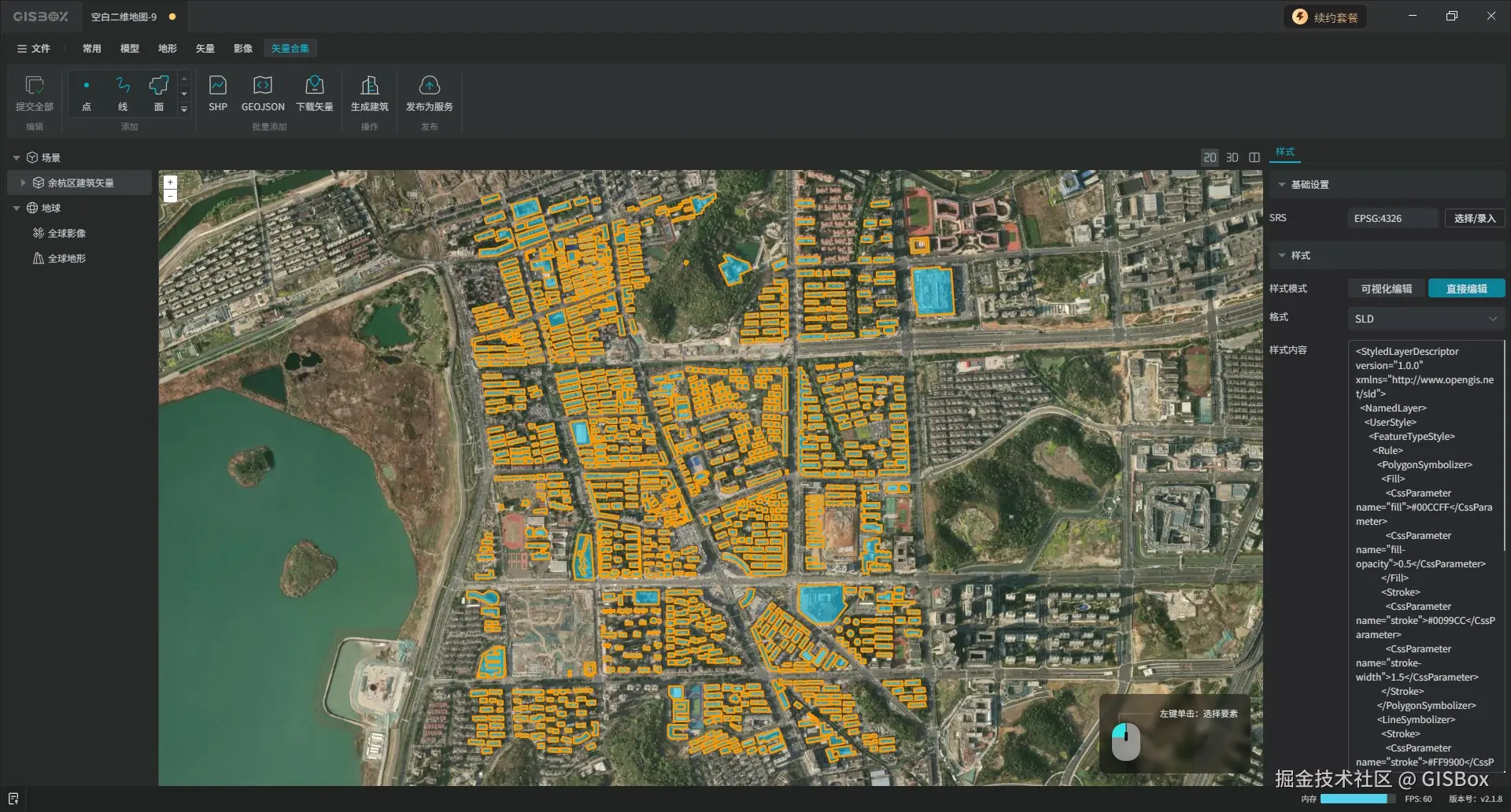Open the 发布为服务 publish service tool
This screenshot has height=812, width=1511.
click(429, 93)
